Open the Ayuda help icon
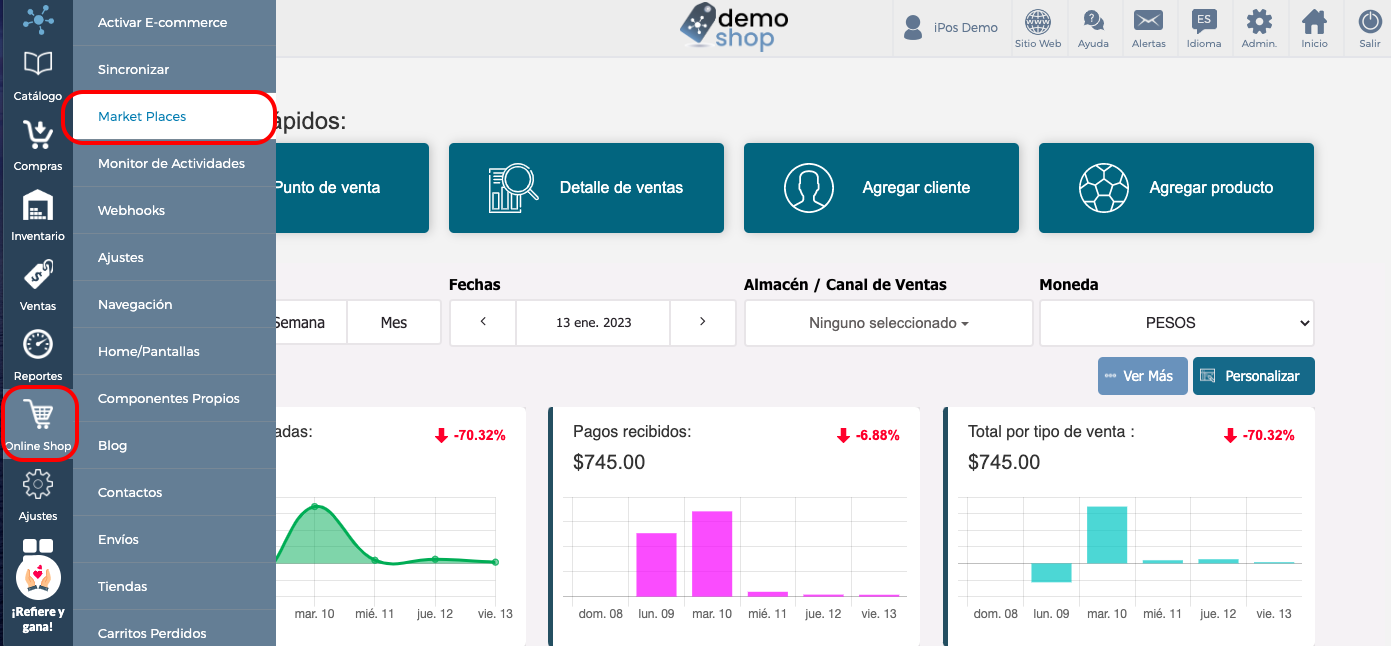This screenshot has width=1391, height=646. 1093,22
